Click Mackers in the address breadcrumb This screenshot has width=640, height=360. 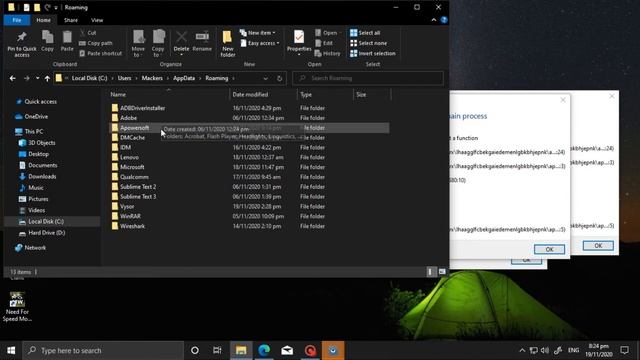tap(152, 78)
